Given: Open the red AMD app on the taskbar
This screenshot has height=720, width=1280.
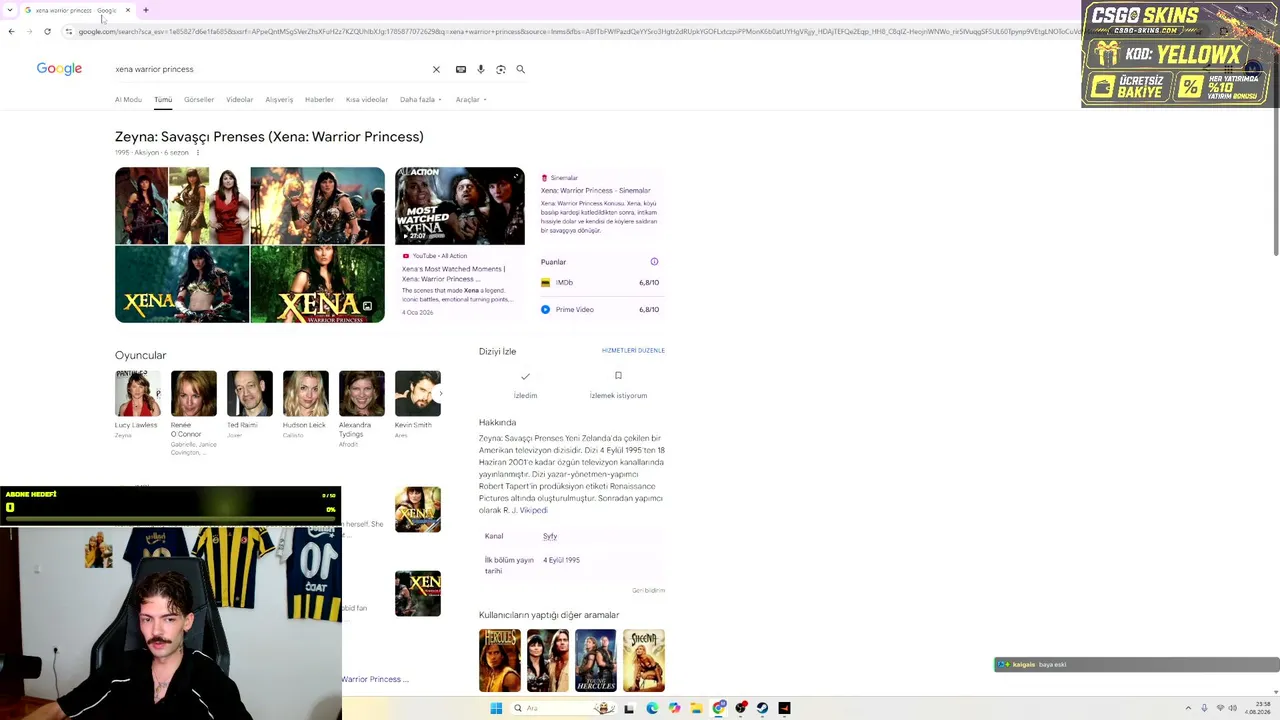Looking at the screenshot, I should (x=784, y=708).
